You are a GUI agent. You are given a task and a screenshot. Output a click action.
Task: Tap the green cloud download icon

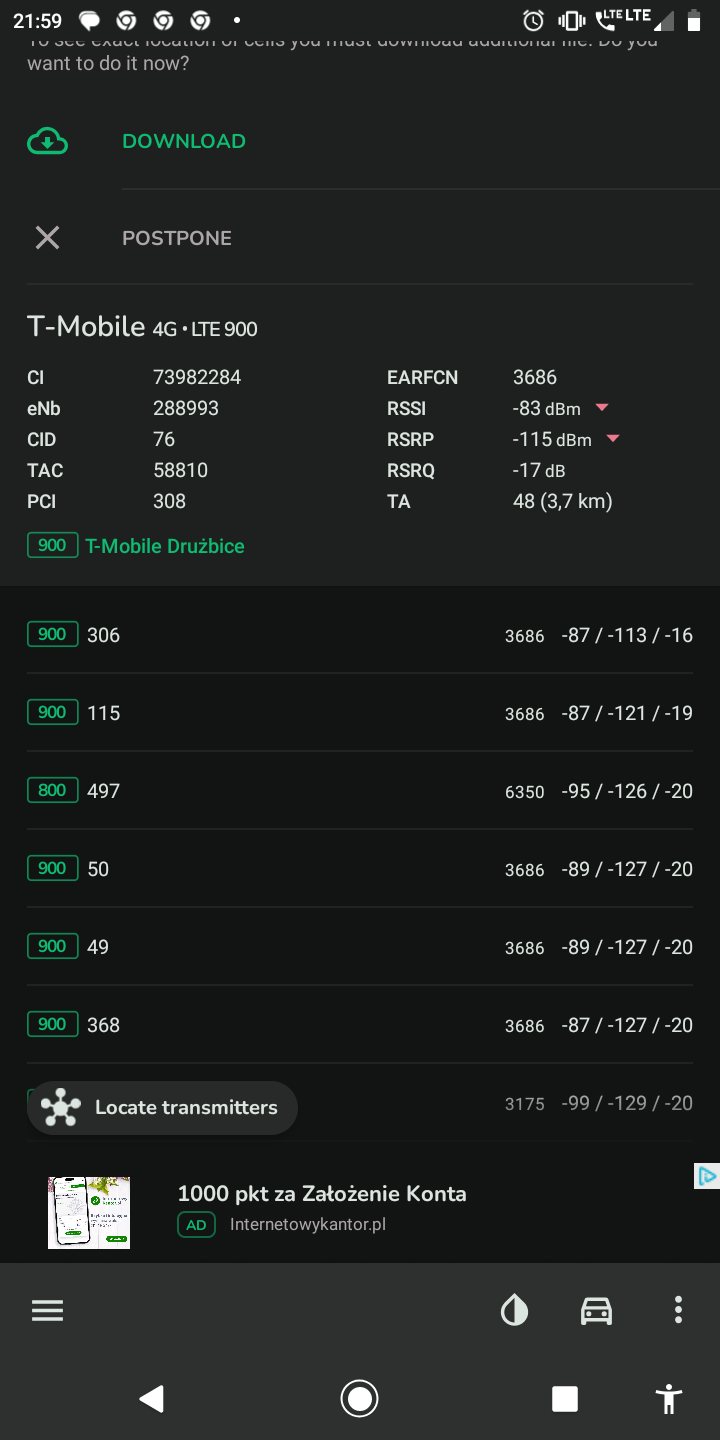(47, 142)
